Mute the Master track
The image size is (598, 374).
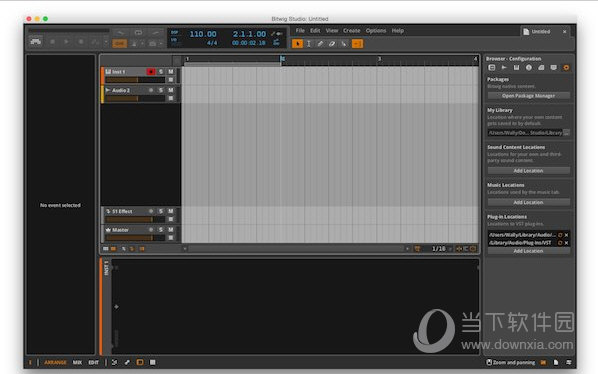[170, 230]
